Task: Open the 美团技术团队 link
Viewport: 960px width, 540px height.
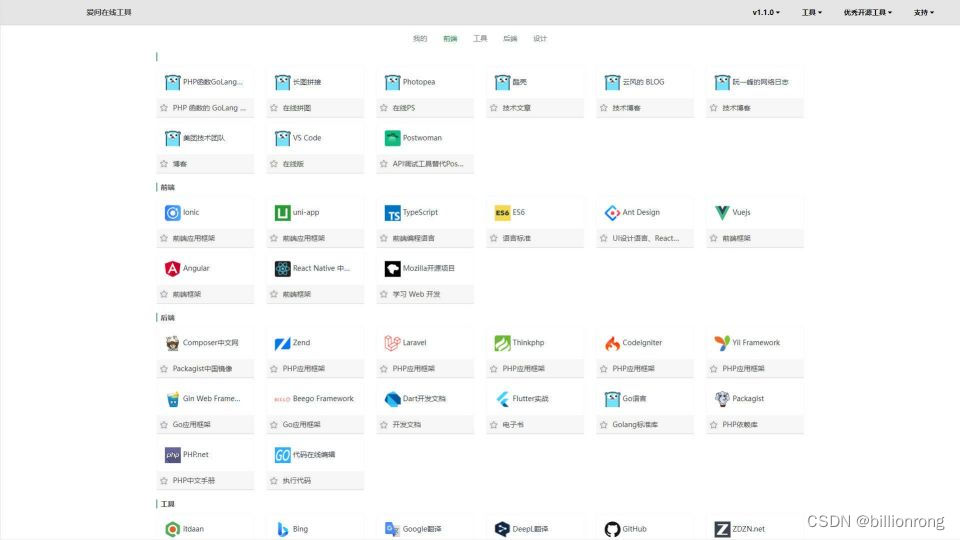Action: coord(204,138)
